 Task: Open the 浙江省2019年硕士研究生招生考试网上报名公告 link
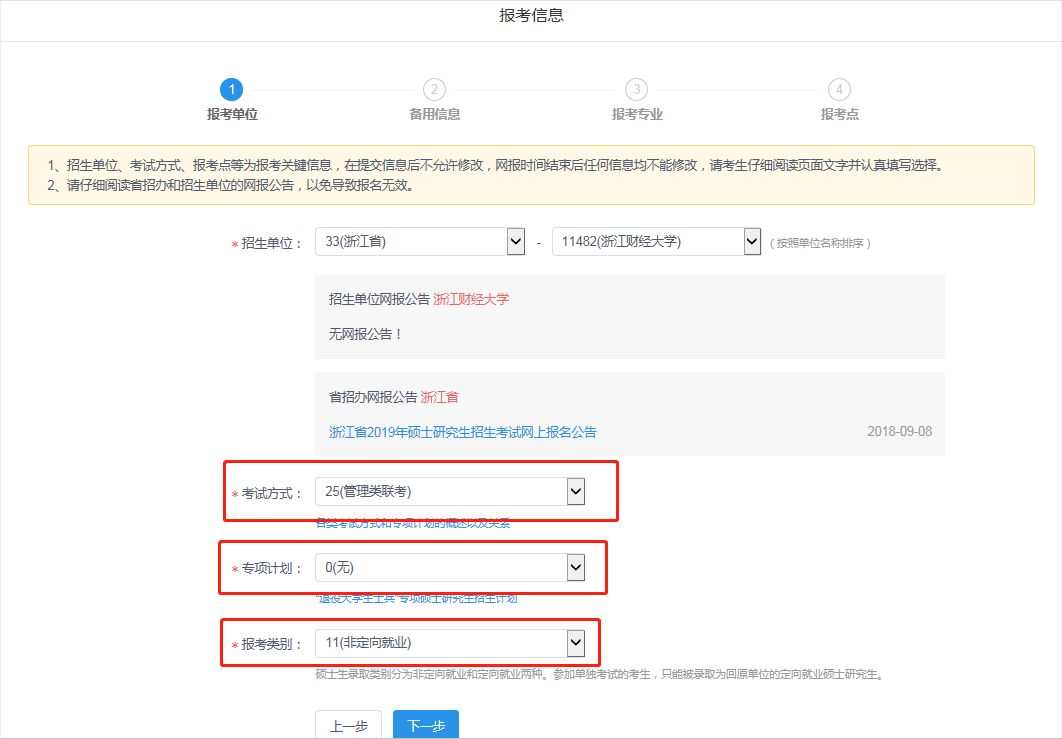[462, 432]
